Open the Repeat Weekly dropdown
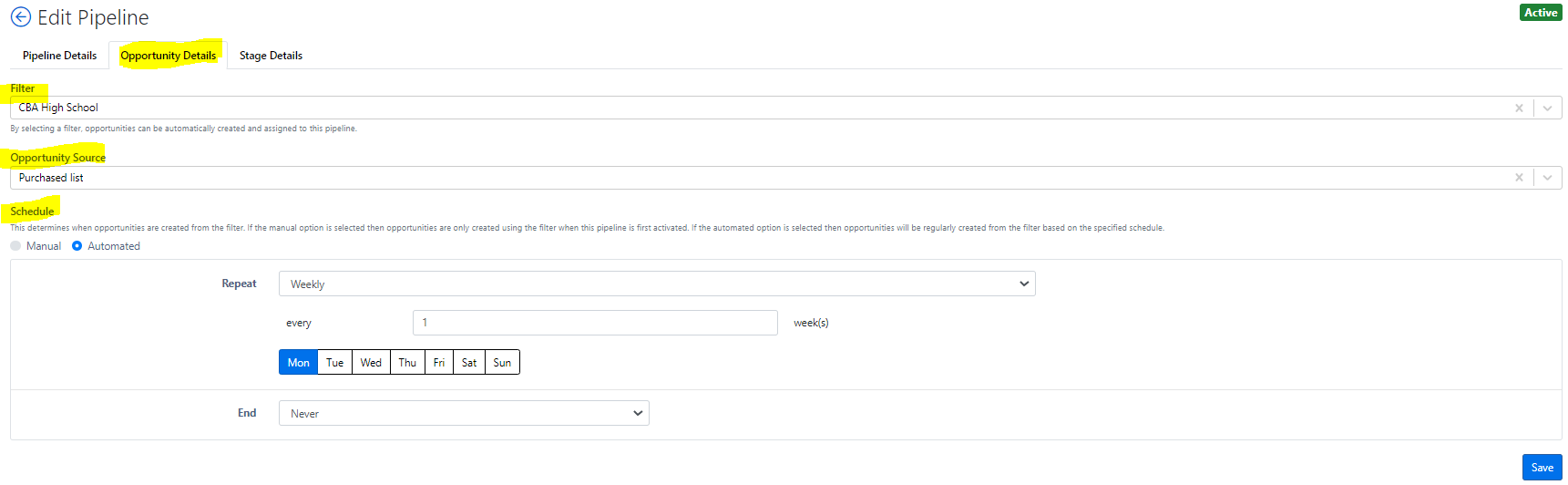The width and height of the screenshot is (1568, 485). pyautogui.click(x=657, y=284)
